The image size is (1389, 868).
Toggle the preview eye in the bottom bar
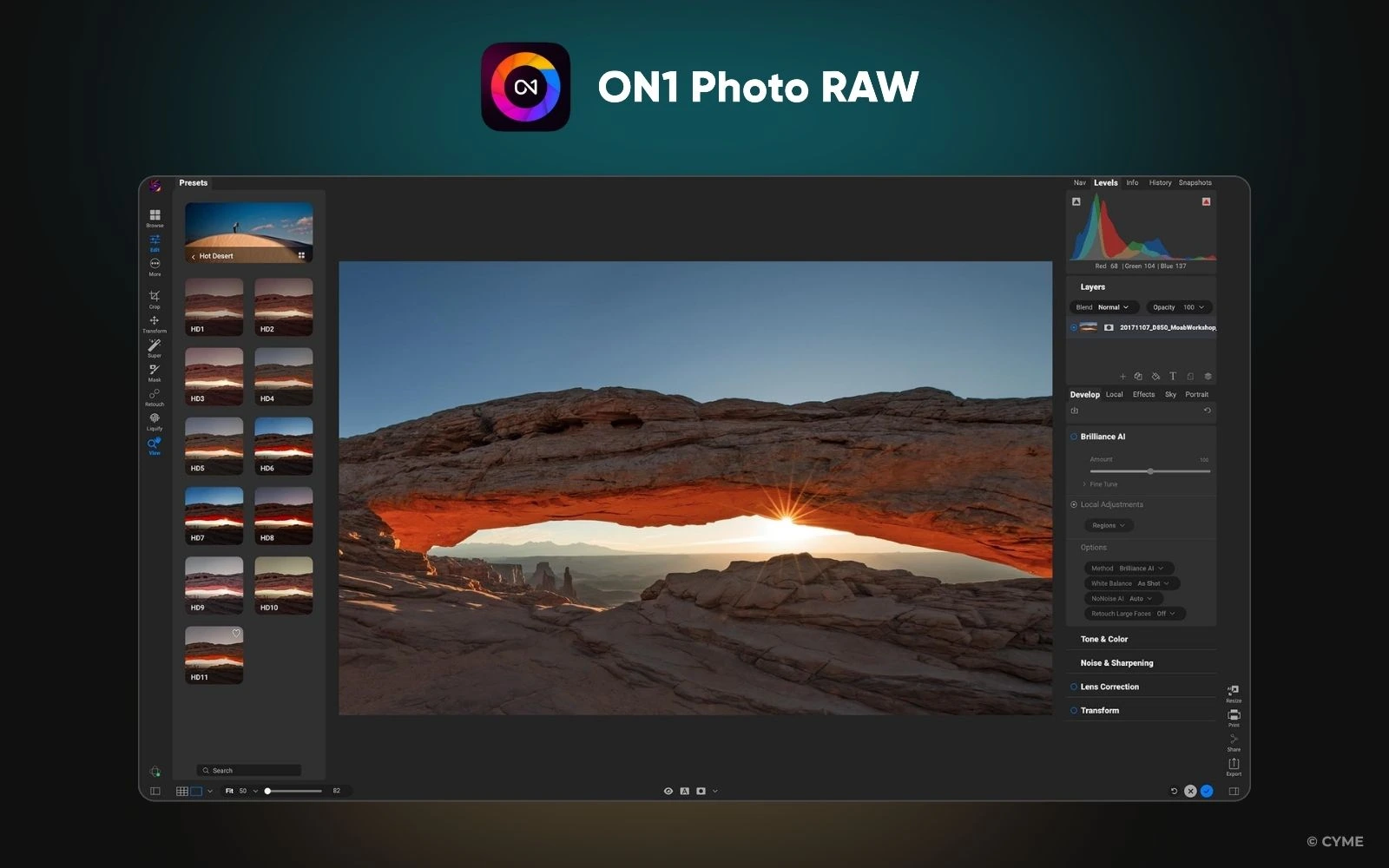(668, 791)
